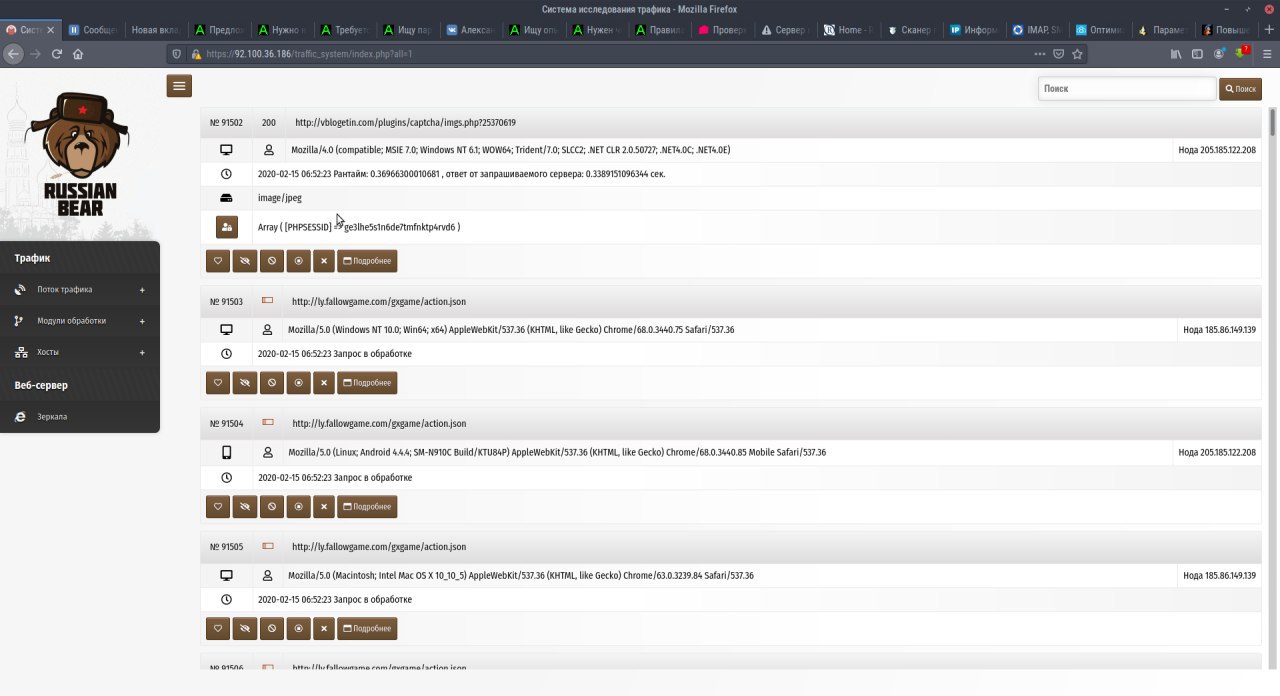This screenshot has height=696, width=1280.
Task: Switch to the Home - R browser tab
Action: pyautogui.click(x=848, y=30)
